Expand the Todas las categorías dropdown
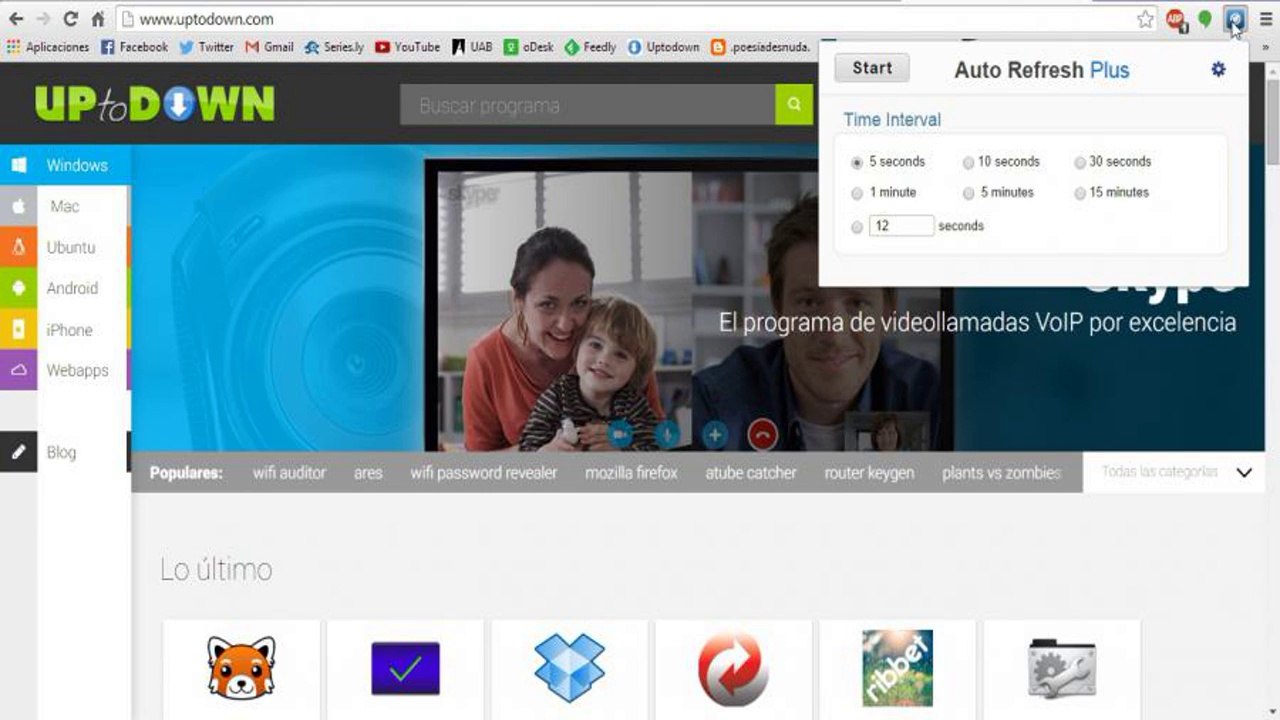 pyautogui.click(x=1176, y=472)
